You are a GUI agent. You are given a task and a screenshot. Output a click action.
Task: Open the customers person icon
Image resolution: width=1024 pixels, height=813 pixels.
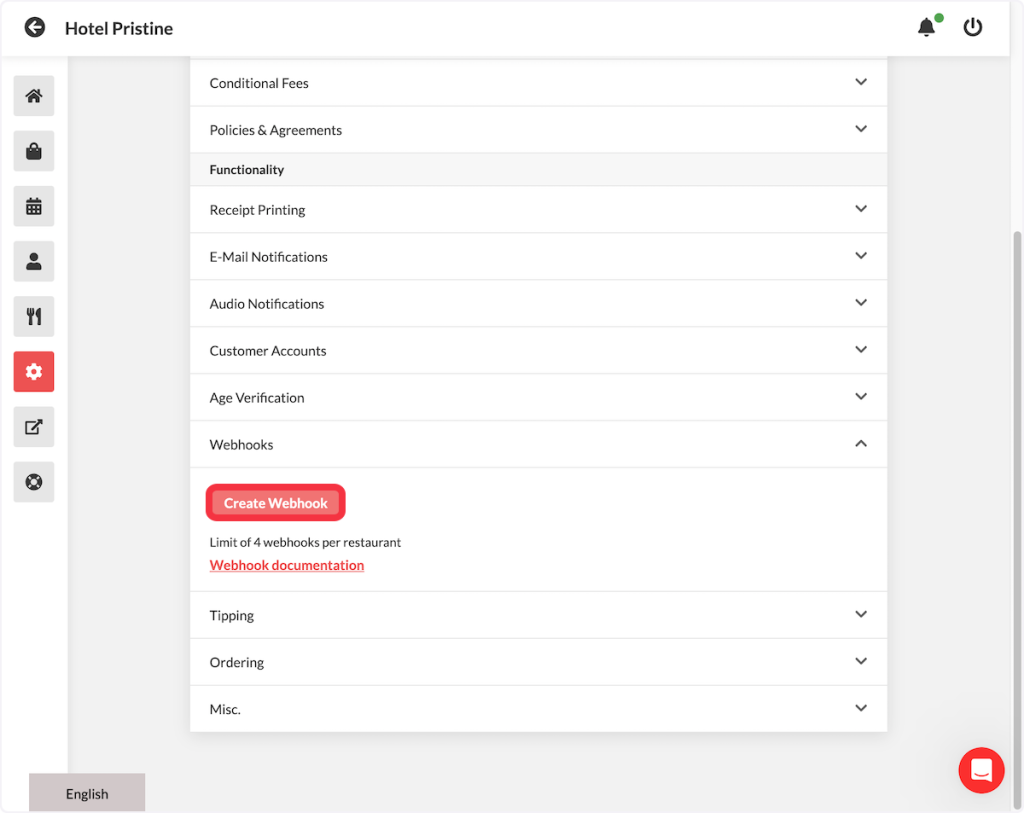click(34, 261)
